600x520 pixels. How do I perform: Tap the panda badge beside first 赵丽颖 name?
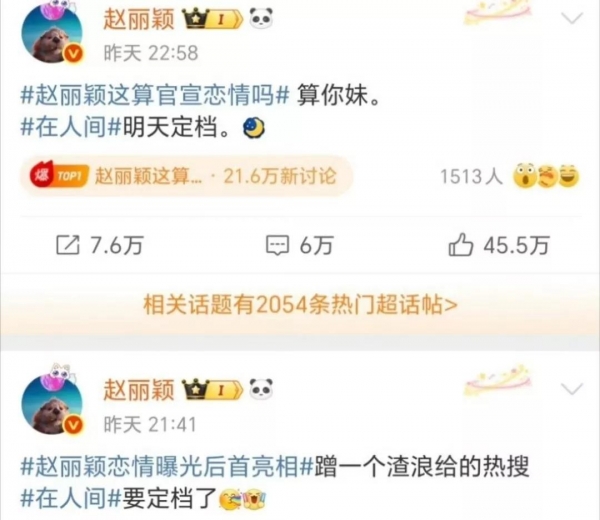coord(261,19)
